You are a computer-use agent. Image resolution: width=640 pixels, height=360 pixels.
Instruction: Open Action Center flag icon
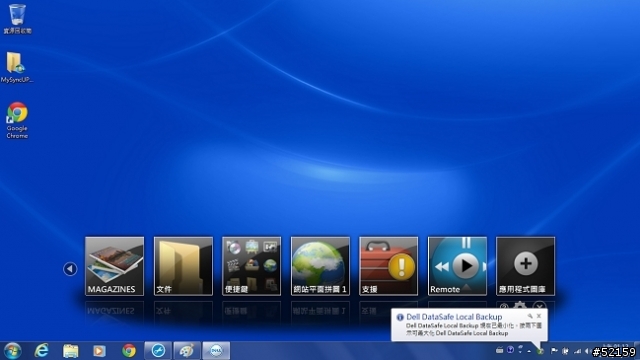click(x=554, y=351)
